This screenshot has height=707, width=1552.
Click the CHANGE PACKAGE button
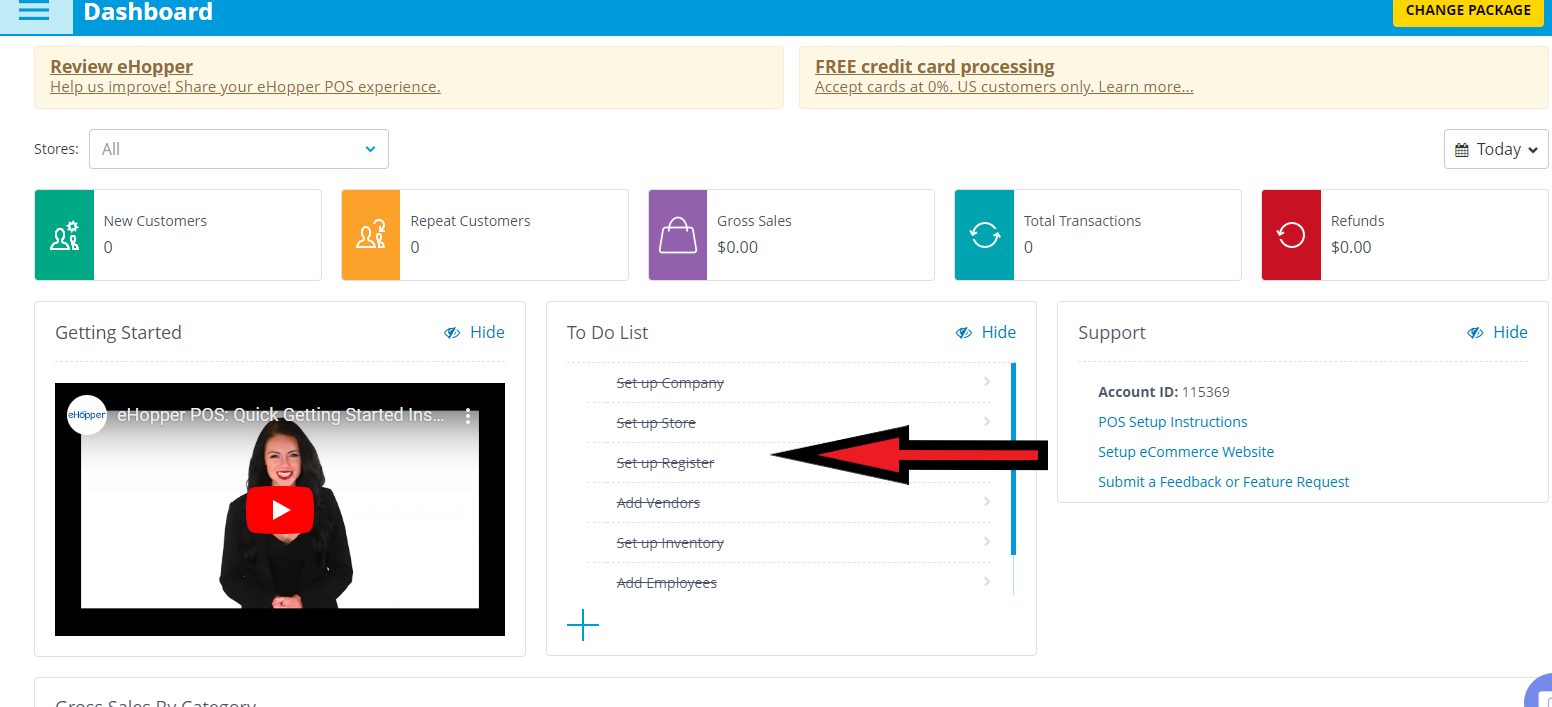[x=1468, y=11]
